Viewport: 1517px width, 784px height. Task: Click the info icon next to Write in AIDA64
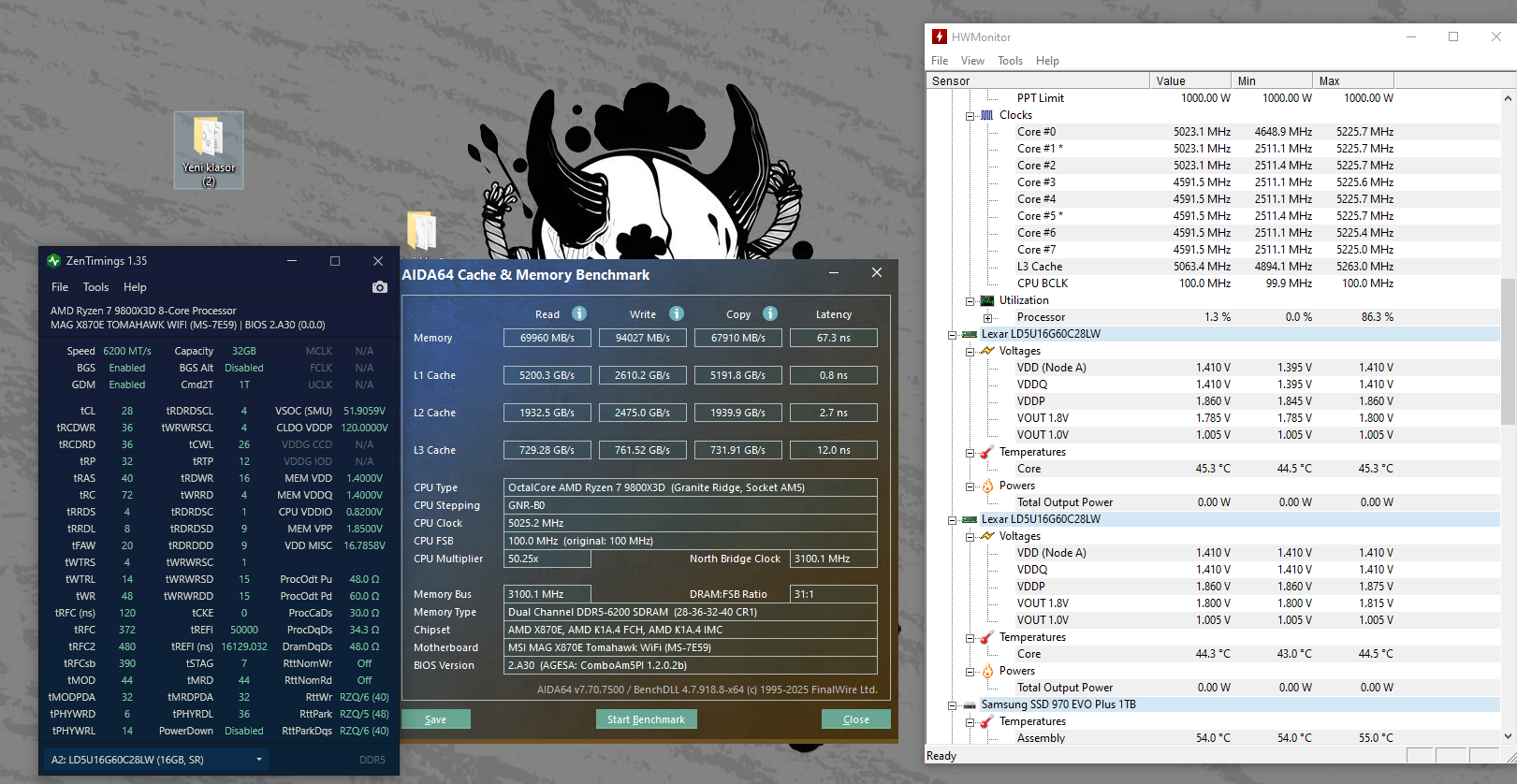(677, 313)
